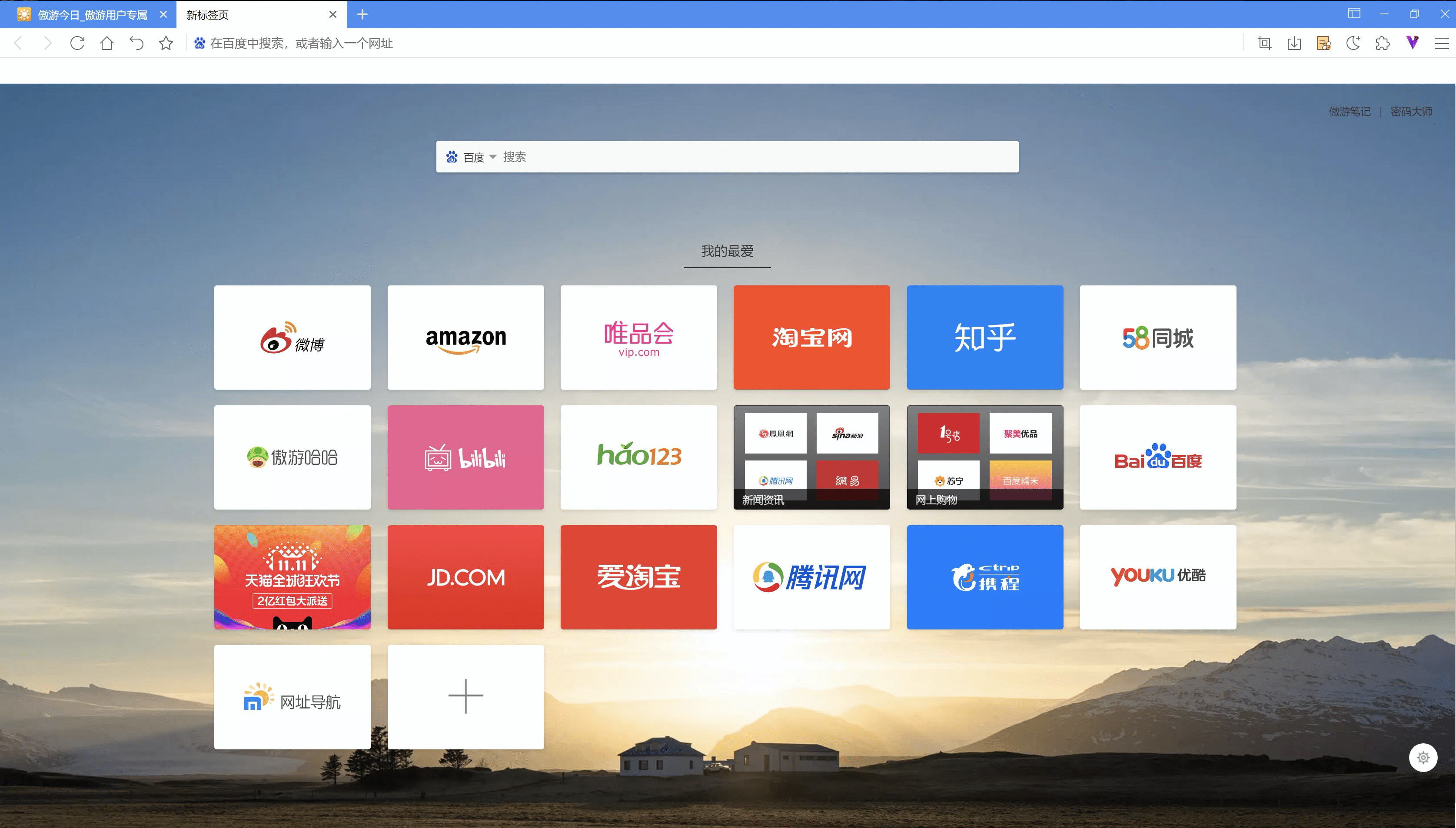Viewport: 1456px width, 828px height.
Task: Open the 58同城 tile
Action: (x=1158, y=338)
